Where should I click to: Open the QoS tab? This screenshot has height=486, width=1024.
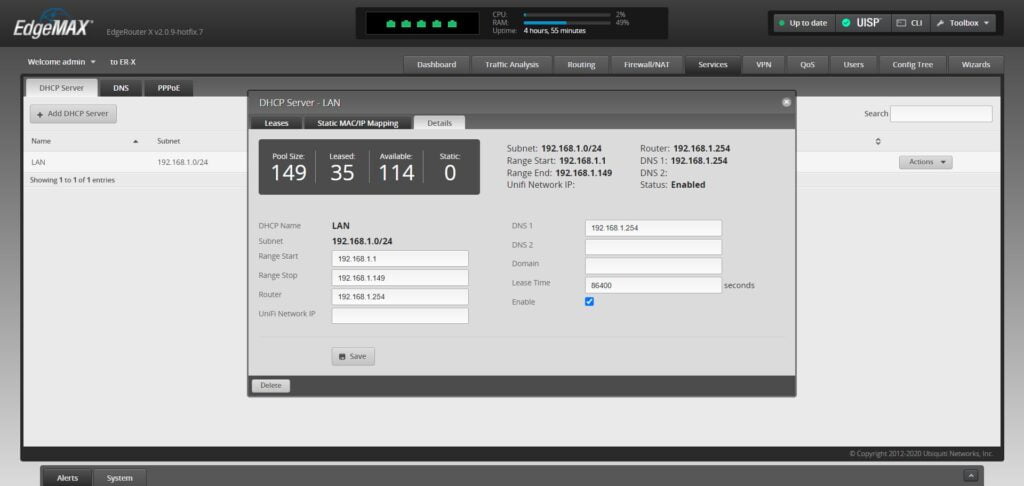coord(807,65)
